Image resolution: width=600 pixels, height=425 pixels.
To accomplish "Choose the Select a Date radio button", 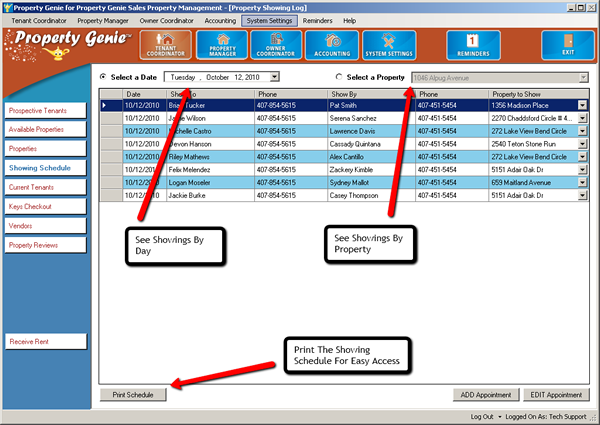I will pos(103,77).
